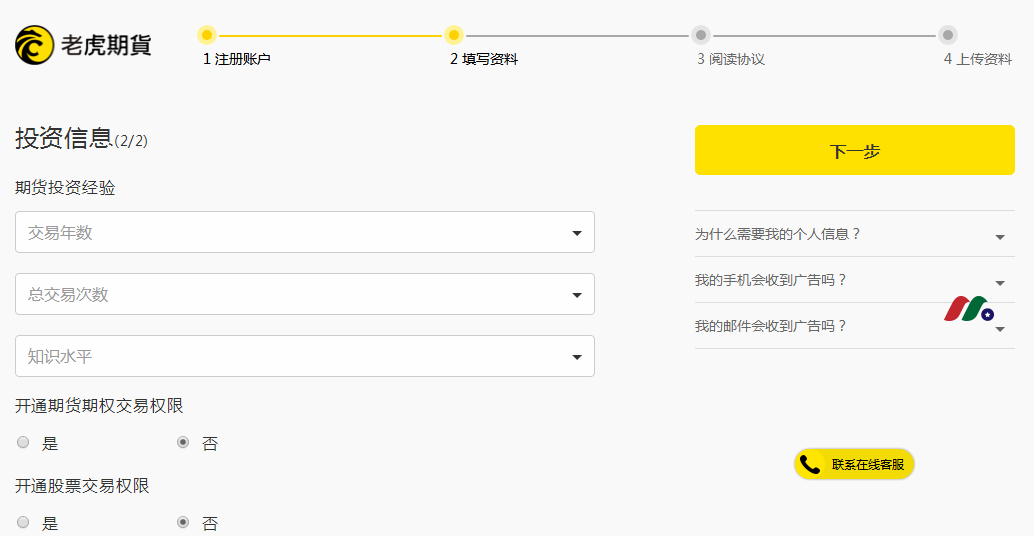
Task: Click the phone icon on customer service button
Action: pyautogui.click(x=810, y=465)
